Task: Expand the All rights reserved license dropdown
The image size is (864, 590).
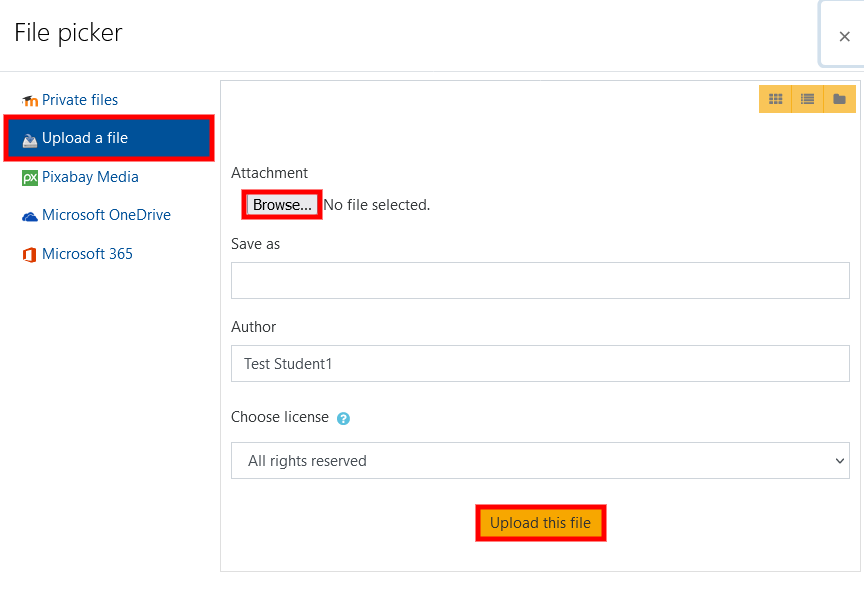Action: [540, 461]
